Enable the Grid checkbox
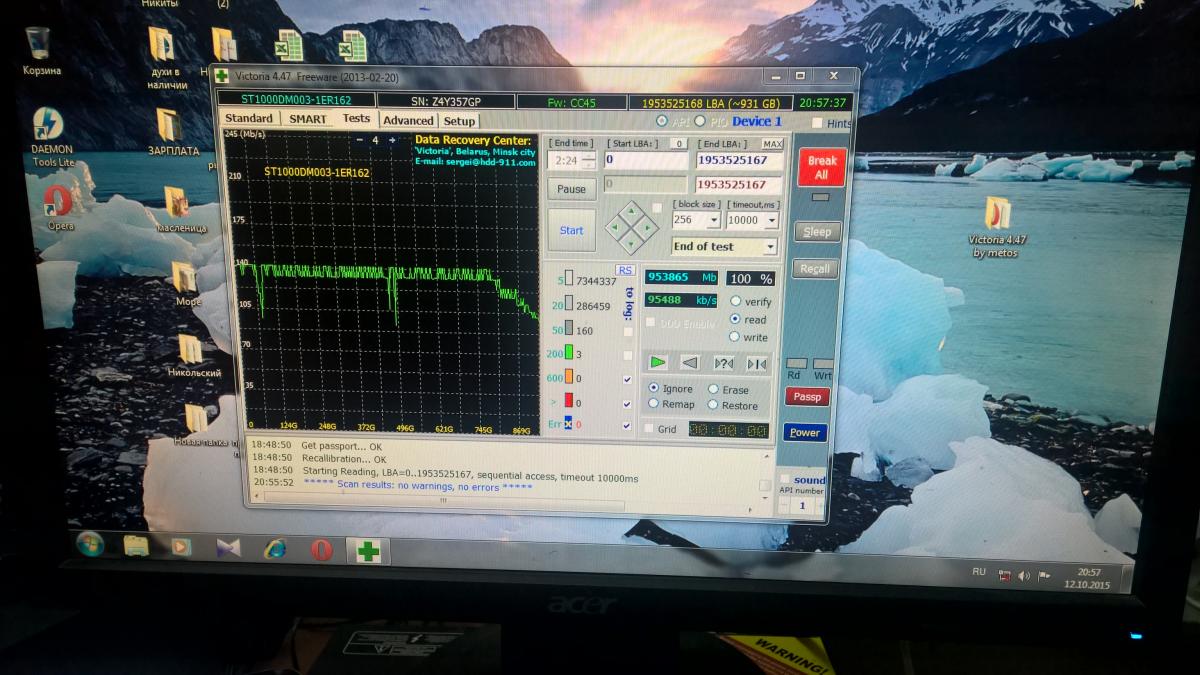 pos(649,429)
